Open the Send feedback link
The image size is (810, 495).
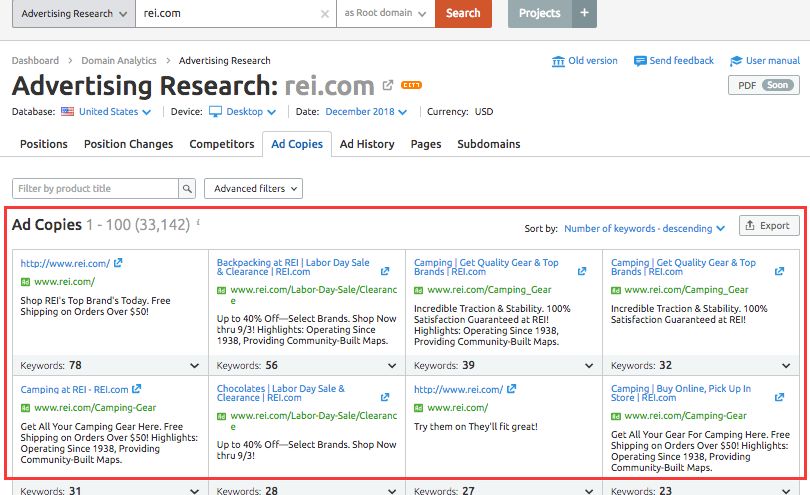click(x=681, y=60)
